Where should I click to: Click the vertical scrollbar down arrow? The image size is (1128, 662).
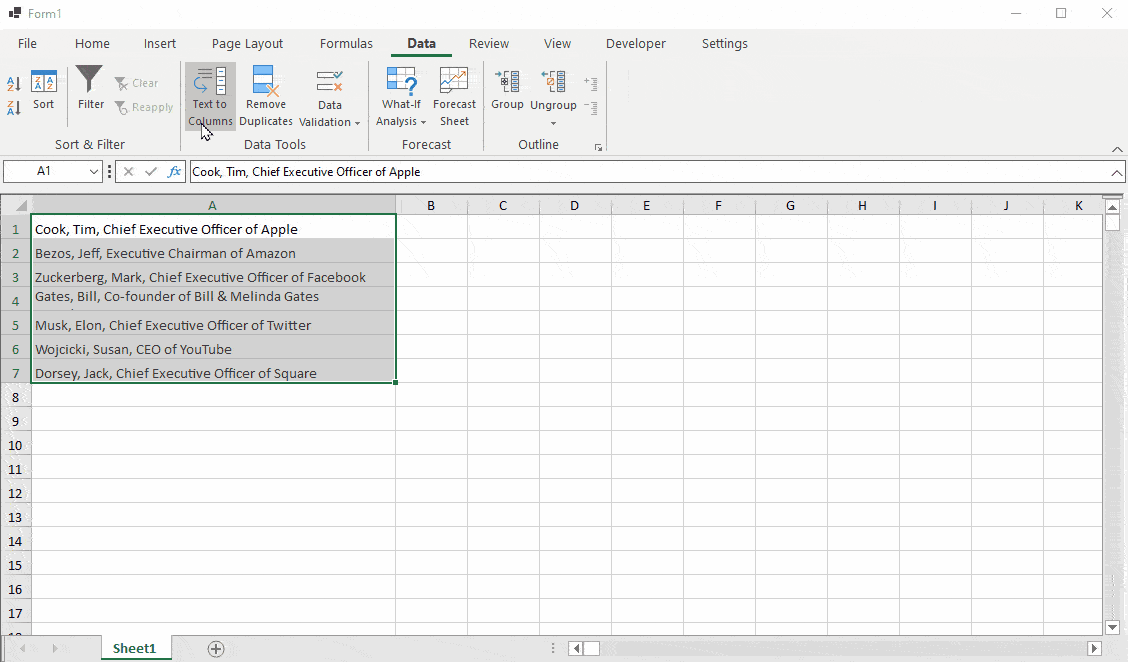click(x=1112, y=627)
